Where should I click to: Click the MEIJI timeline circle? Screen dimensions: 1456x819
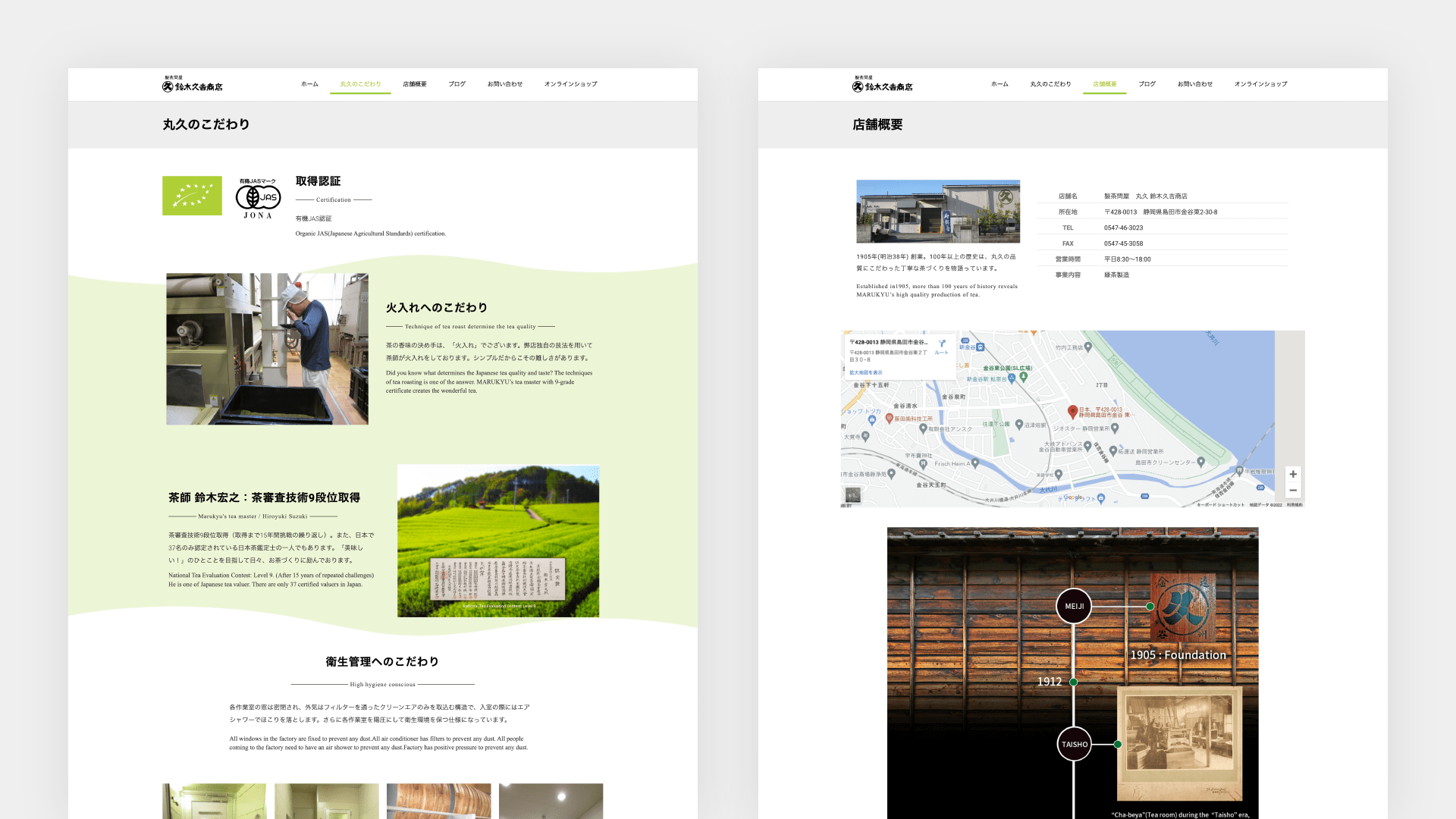coord(1074,607)
